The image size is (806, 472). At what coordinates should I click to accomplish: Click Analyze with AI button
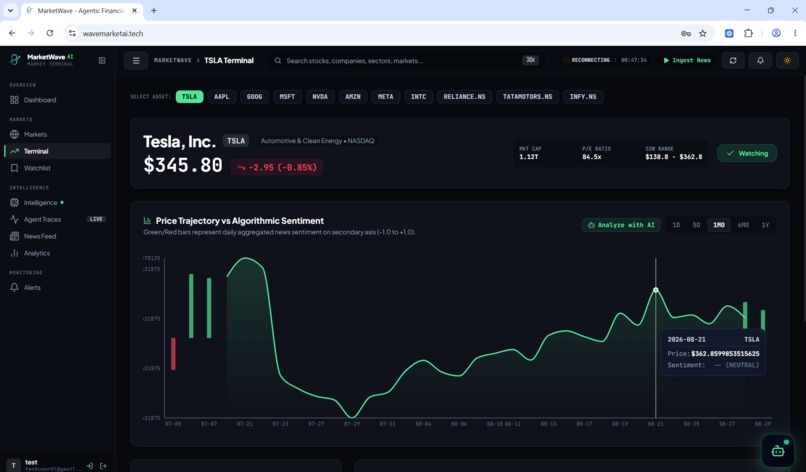coord(621,225)
